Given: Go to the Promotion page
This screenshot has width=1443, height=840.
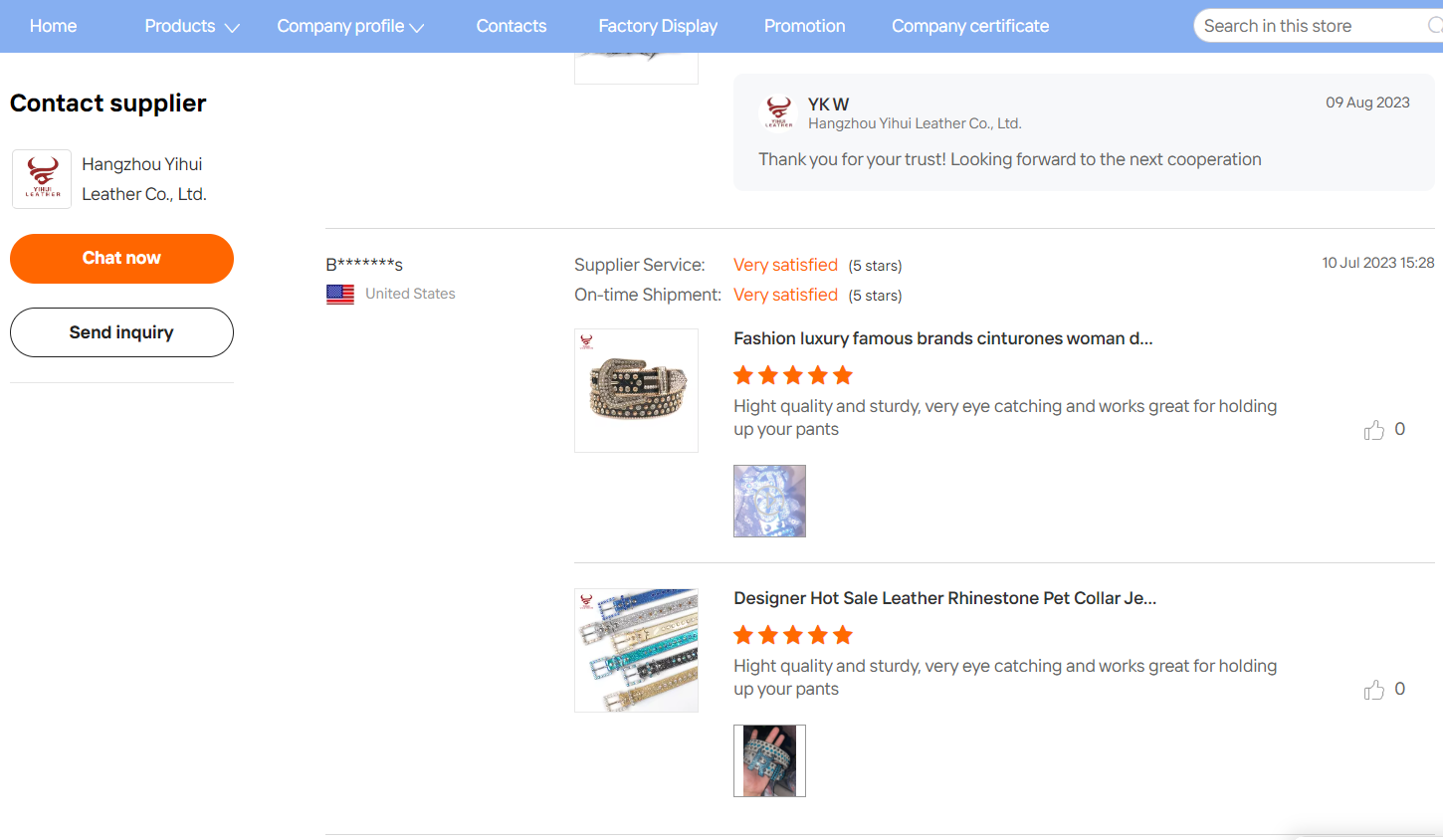Looking at the screenshot, I should [x=805, y=26].
